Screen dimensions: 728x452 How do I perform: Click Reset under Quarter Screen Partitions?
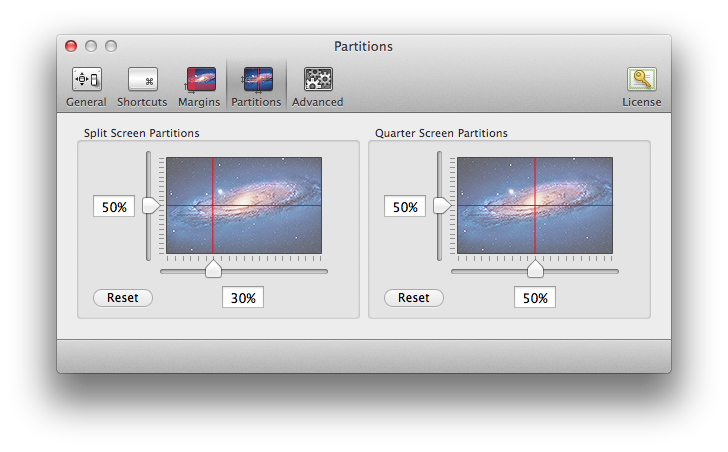tap(414, 298)
